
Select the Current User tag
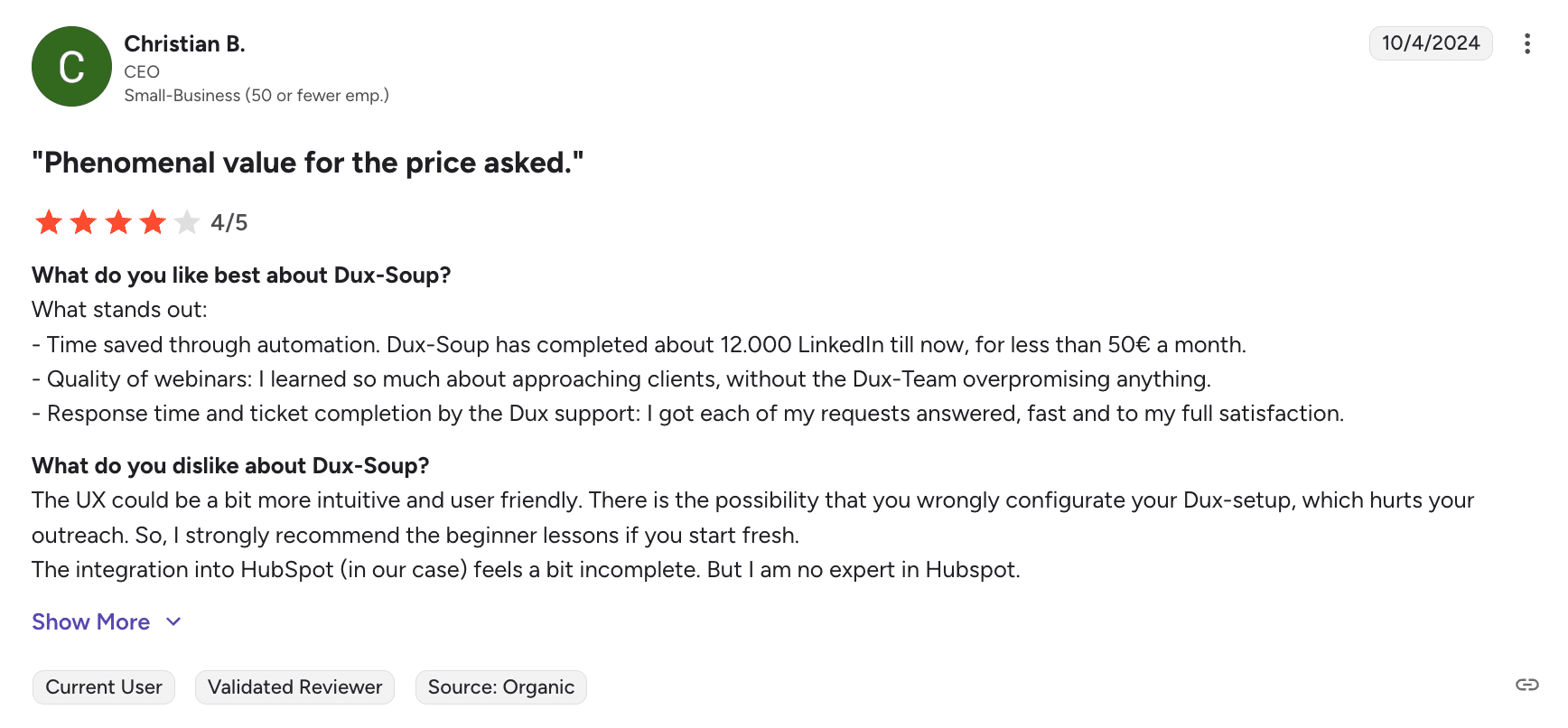(104, 687)
